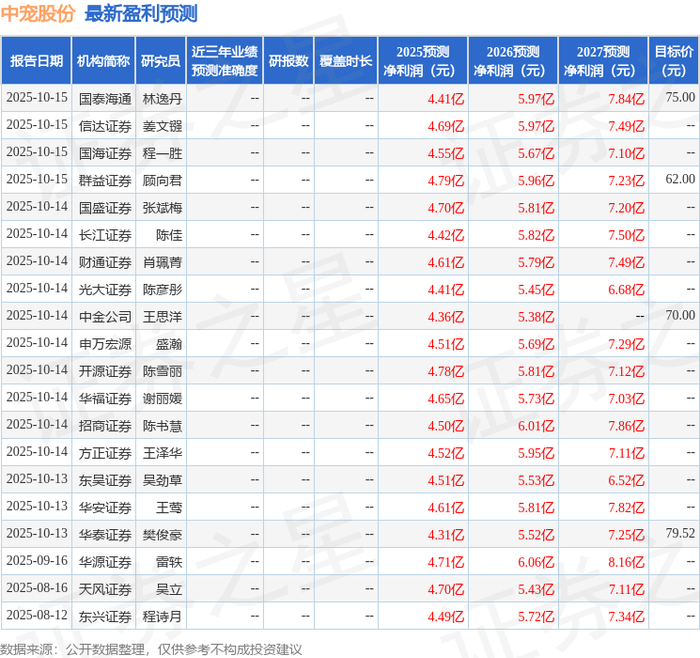
Task: Click the 7.82亿 profit value
Action: pos(626,508)
